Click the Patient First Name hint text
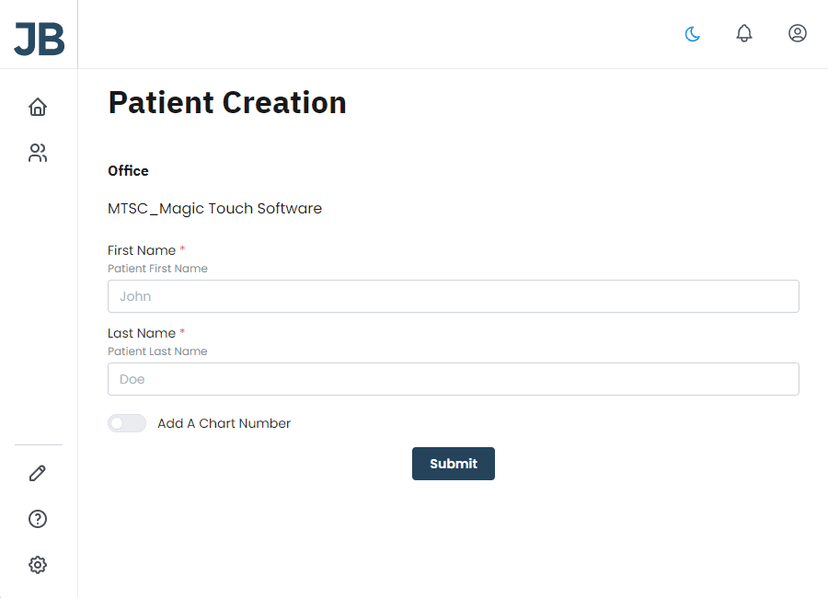The width and height of the screenshot is (828, 598). 158,269
